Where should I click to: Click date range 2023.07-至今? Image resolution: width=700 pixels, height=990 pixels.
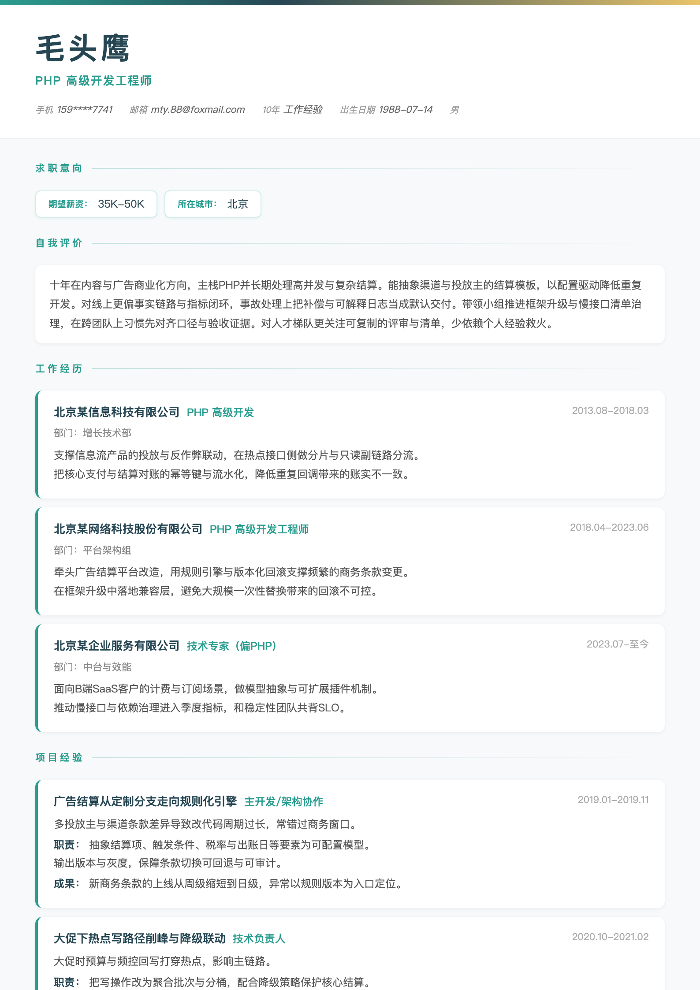pyautogui.click(x=617, y=644)
